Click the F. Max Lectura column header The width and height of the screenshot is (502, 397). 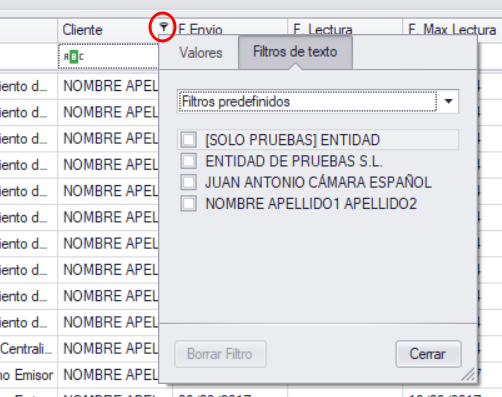coord(452,29)
